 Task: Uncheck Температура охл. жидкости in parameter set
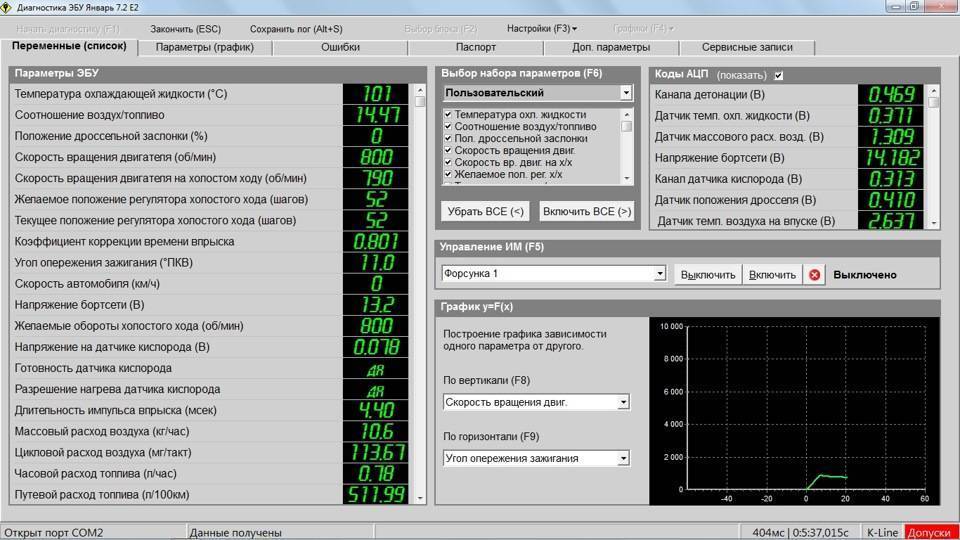click(448, 114)
